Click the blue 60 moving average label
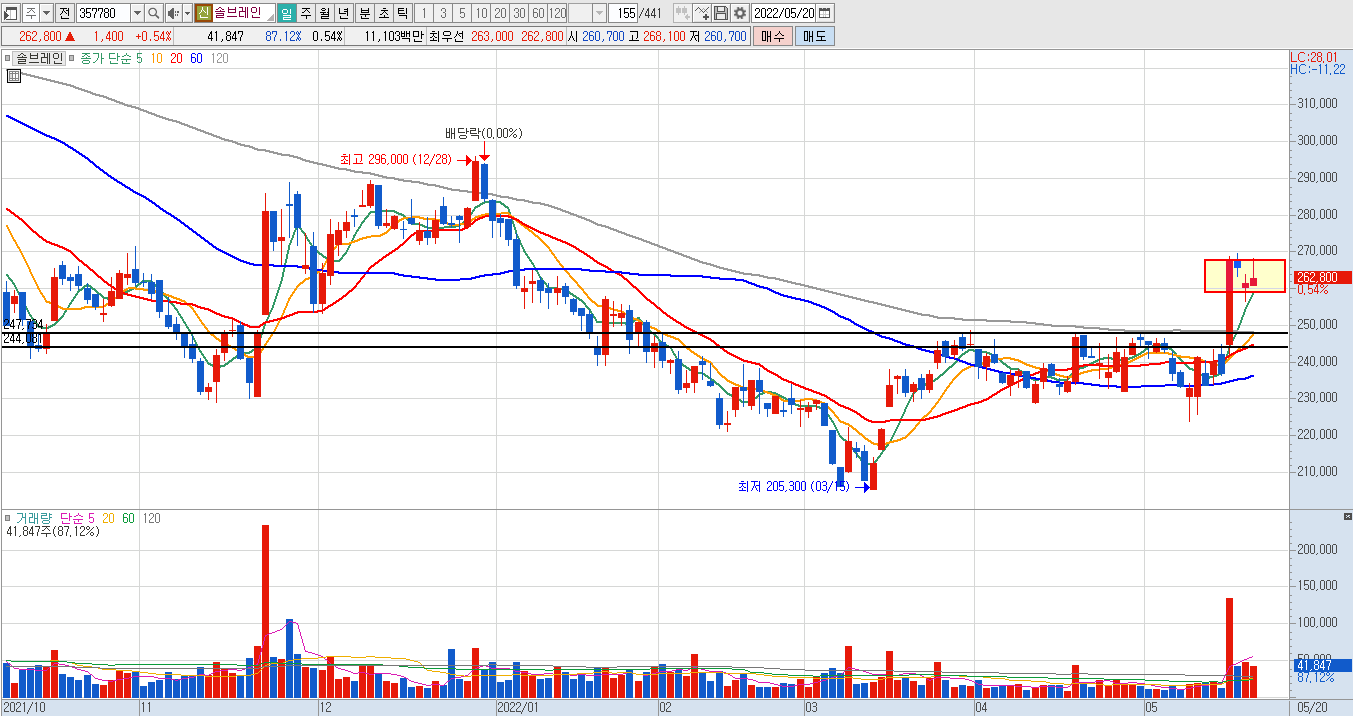1353x716 pixels. (196, 59)
